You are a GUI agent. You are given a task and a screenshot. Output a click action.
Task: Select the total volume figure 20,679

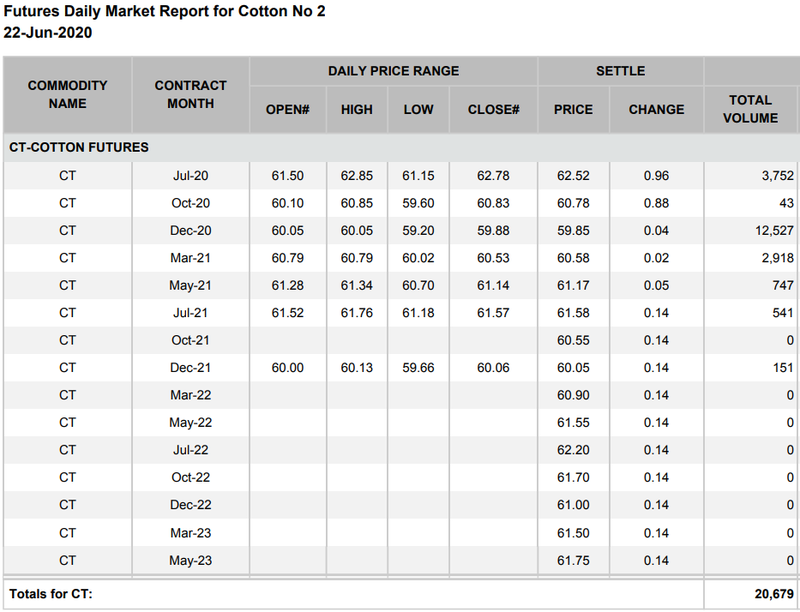(773, 594)
